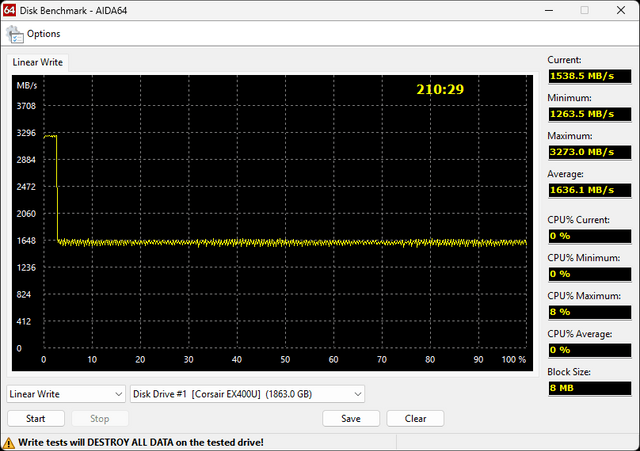Screen dimensions: 640x451
Task: Minimize the Disk Benchmark window
Action: pos(549,10)
